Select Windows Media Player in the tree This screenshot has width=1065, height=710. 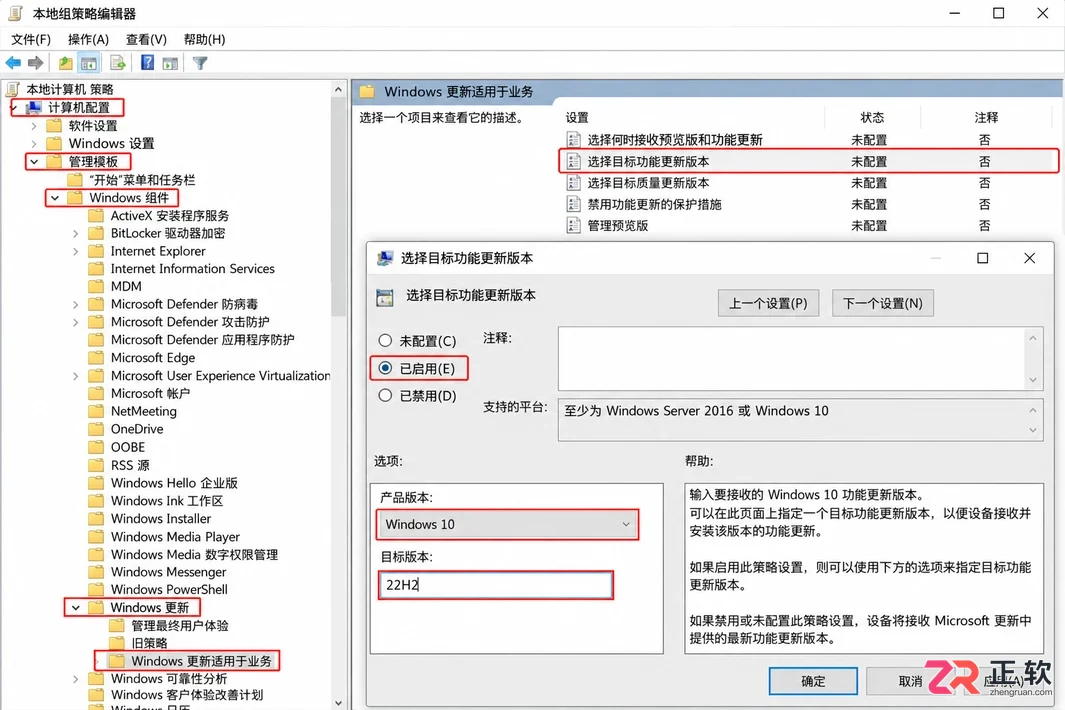pos(175,537)
